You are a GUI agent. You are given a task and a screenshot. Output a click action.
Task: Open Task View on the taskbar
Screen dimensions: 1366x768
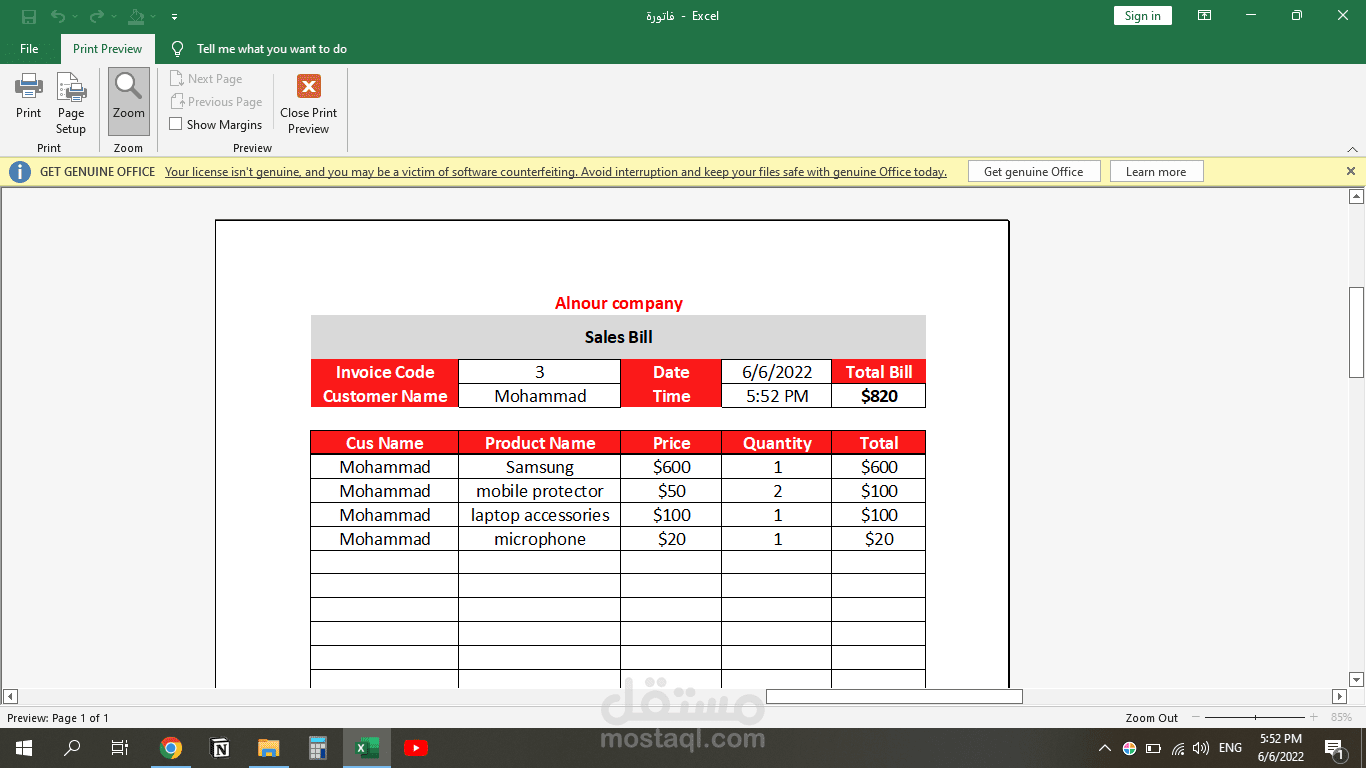point(120,748)
